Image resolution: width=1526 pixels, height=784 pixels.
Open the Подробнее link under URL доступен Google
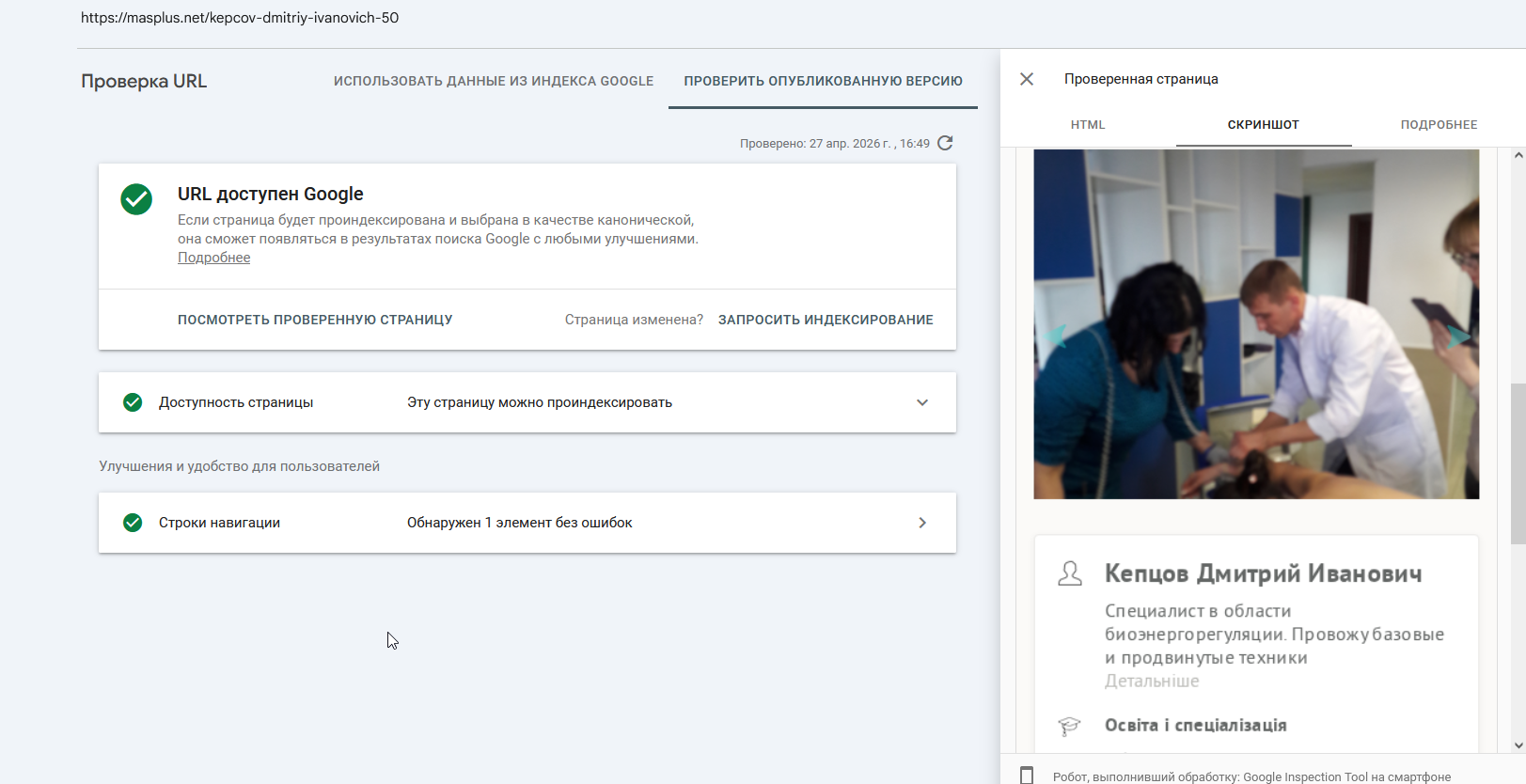point(214,258)
